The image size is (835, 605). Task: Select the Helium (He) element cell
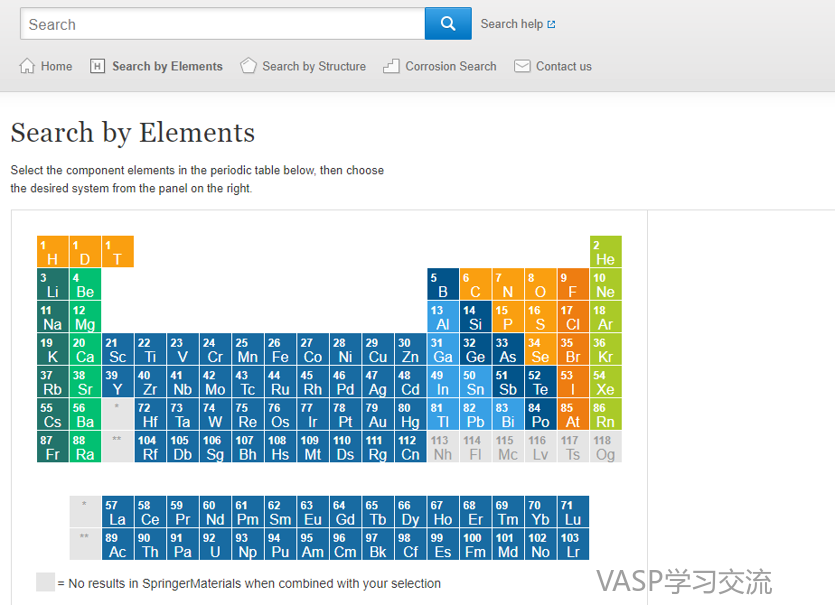point(605,252)
